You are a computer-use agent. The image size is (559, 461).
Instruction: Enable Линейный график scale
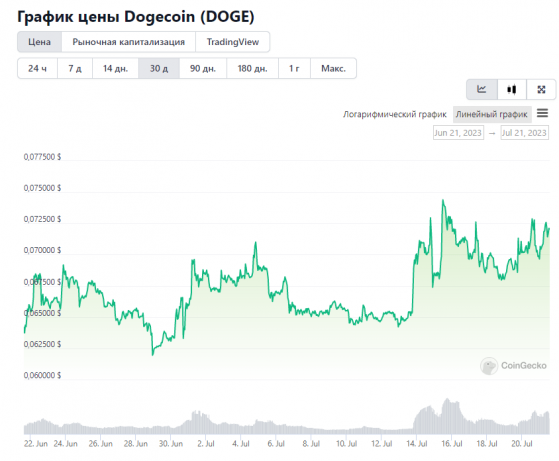coord(492,114)
